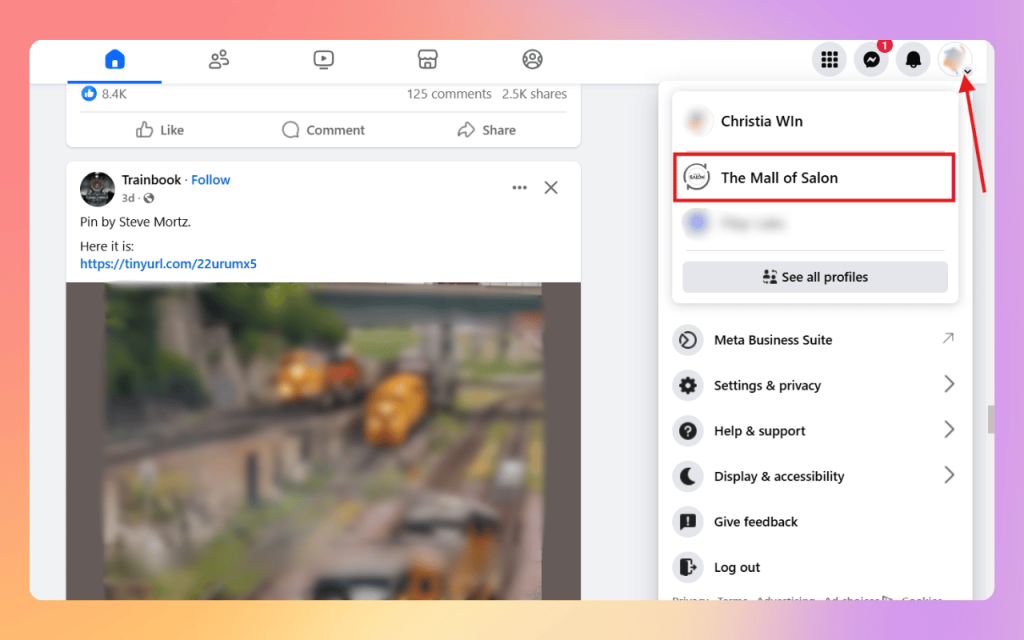1024x640 pixels.
Task: Click the Log out door icon
Action: [688, 567]
